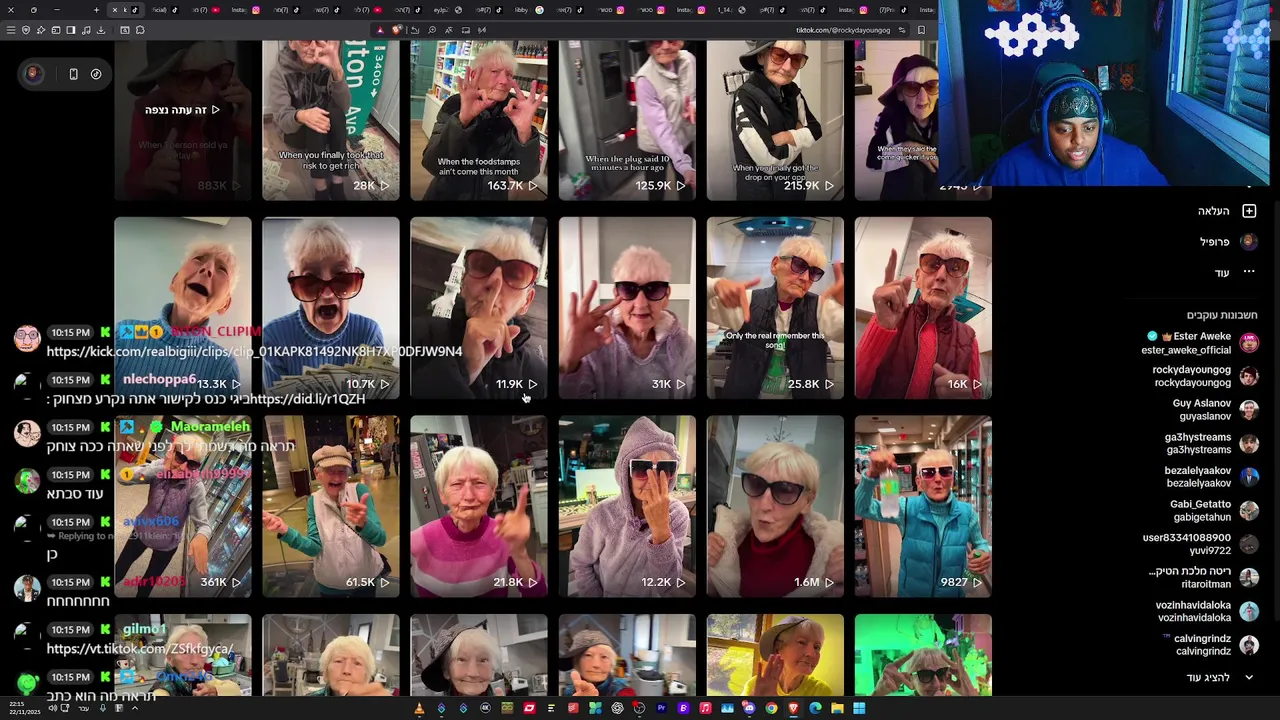
Task: Click the phone icon in floating pill
Action: pos(73,74)
